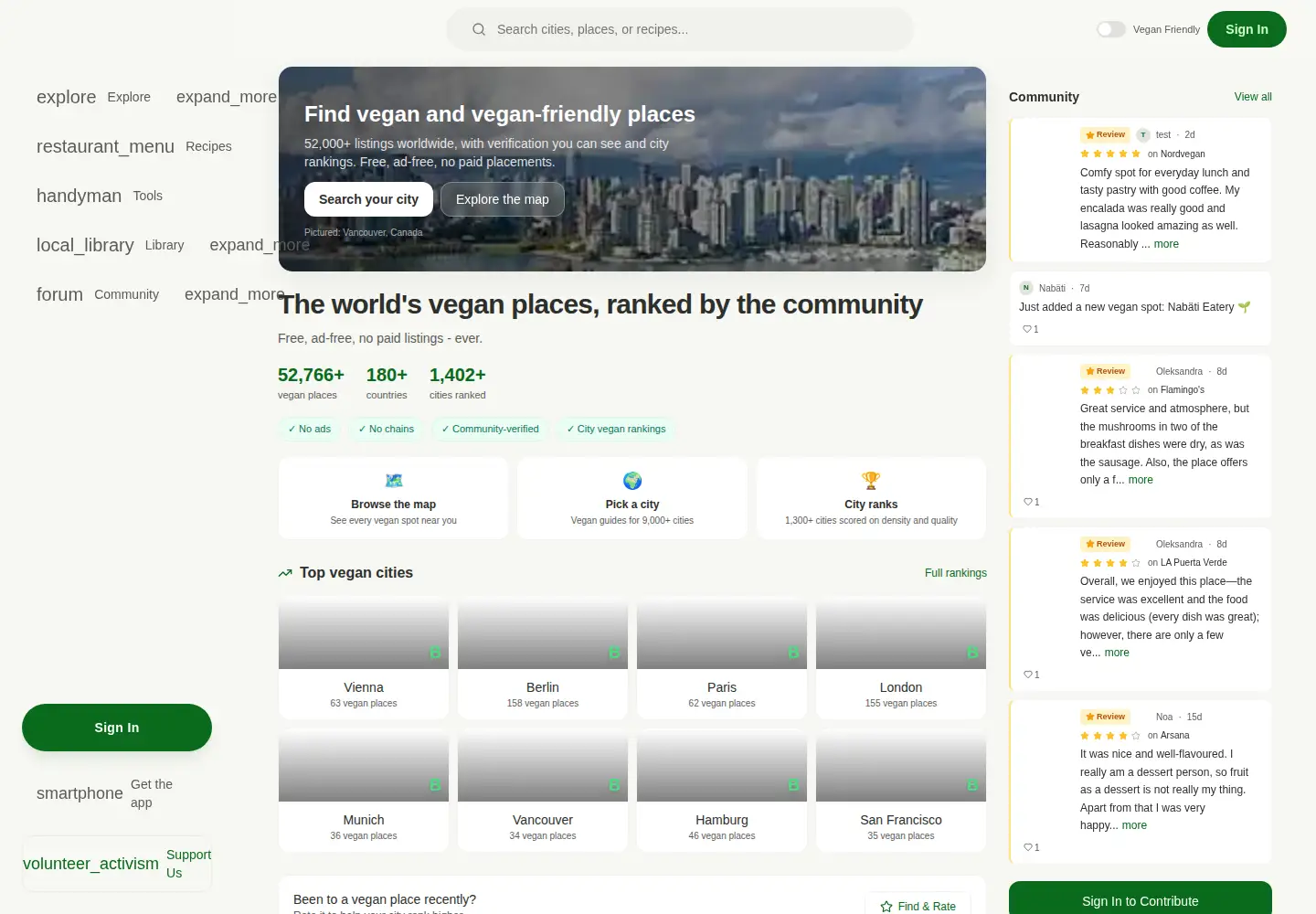The image size is (1316, 914).
Task: Click Explore the map button
Action: click(503, 199)
